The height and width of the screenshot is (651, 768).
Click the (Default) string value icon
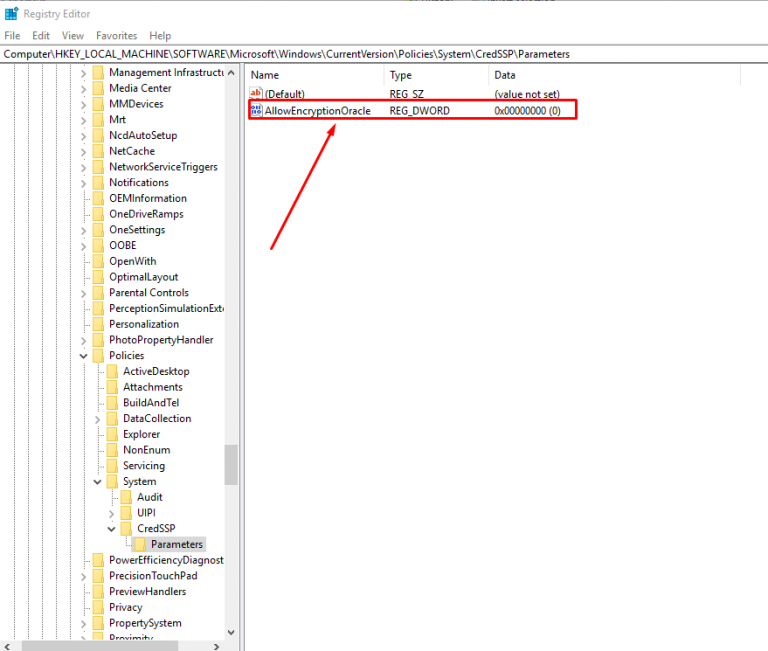pos(256,93)
